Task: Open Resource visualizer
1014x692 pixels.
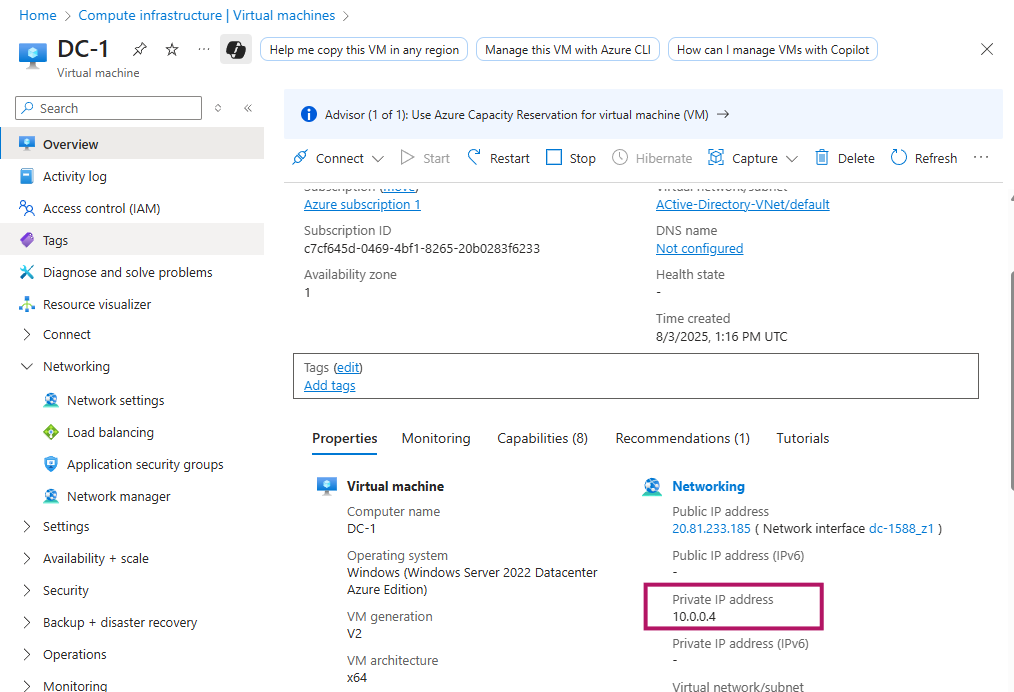Action: click(x=132, y=304)
